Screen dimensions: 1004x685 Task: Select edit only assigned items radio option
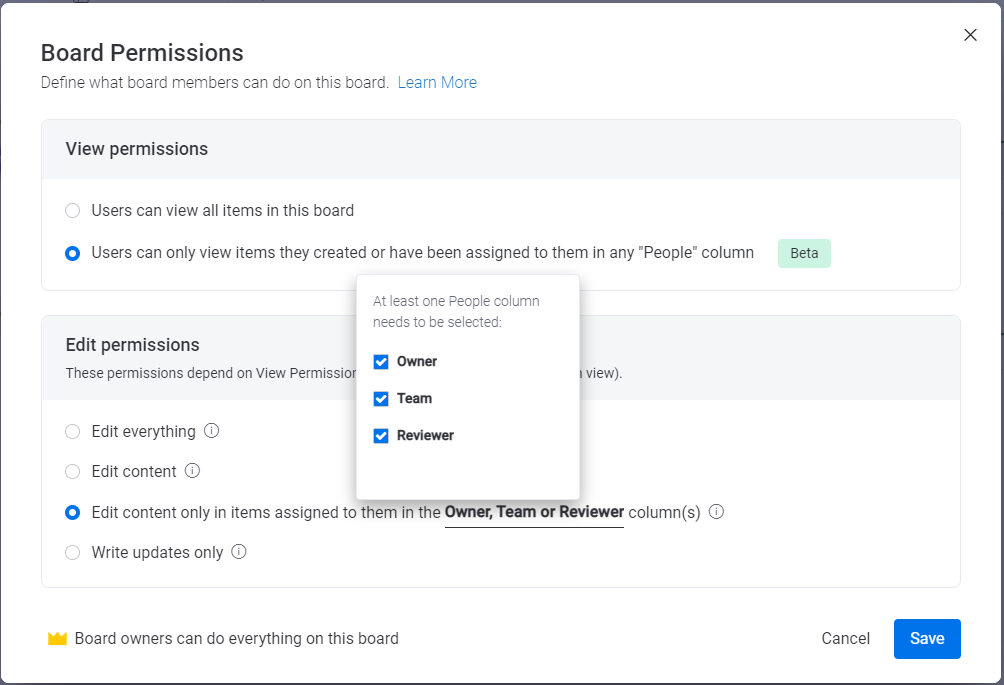(x=73, y=513)
